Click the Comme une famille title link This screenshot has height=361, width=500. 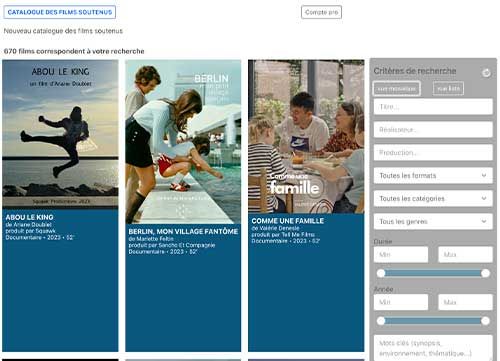pos(288,221)
